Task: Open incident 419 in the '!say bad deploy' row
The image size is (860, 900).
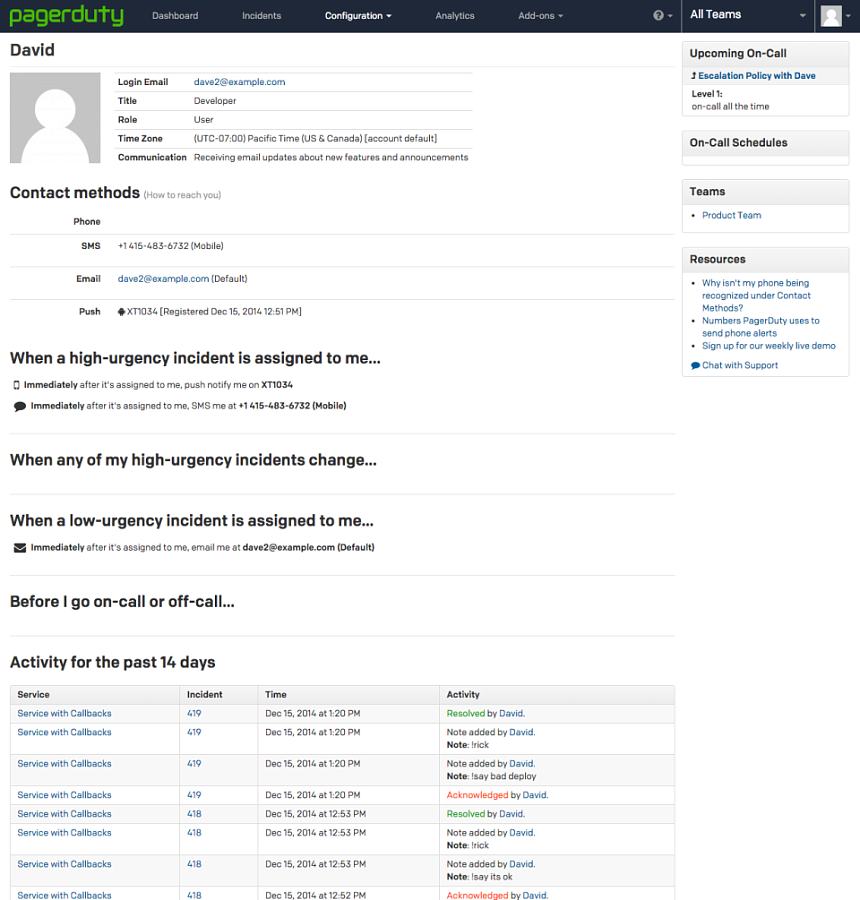Action: tap(194, 764)
